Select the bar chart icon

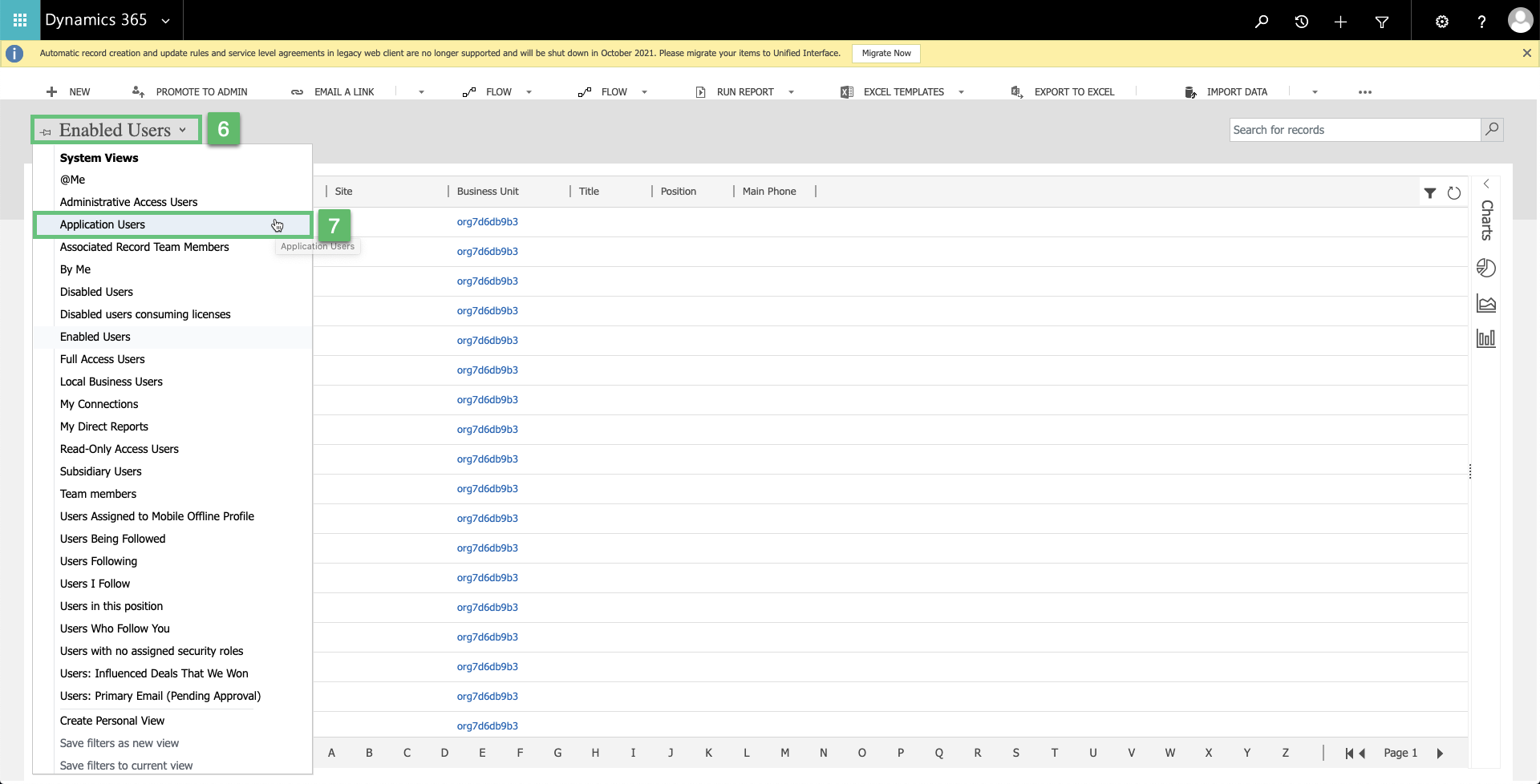pyautogui.click(x=1486, y=338)
